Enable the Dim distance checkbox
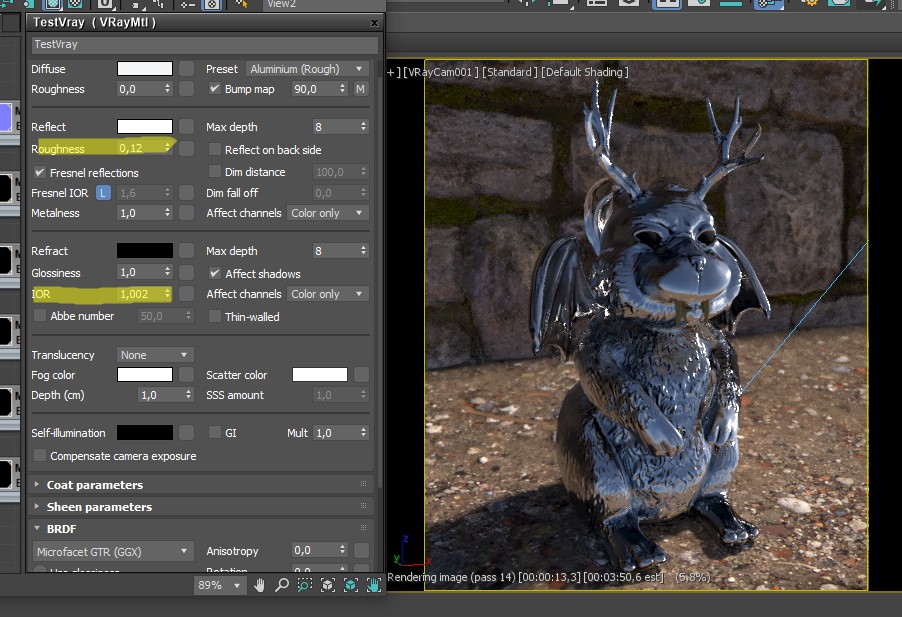Image resolution: width=902 pixels, height=617 pixels. pyautogui.click(x=215, y=171)
